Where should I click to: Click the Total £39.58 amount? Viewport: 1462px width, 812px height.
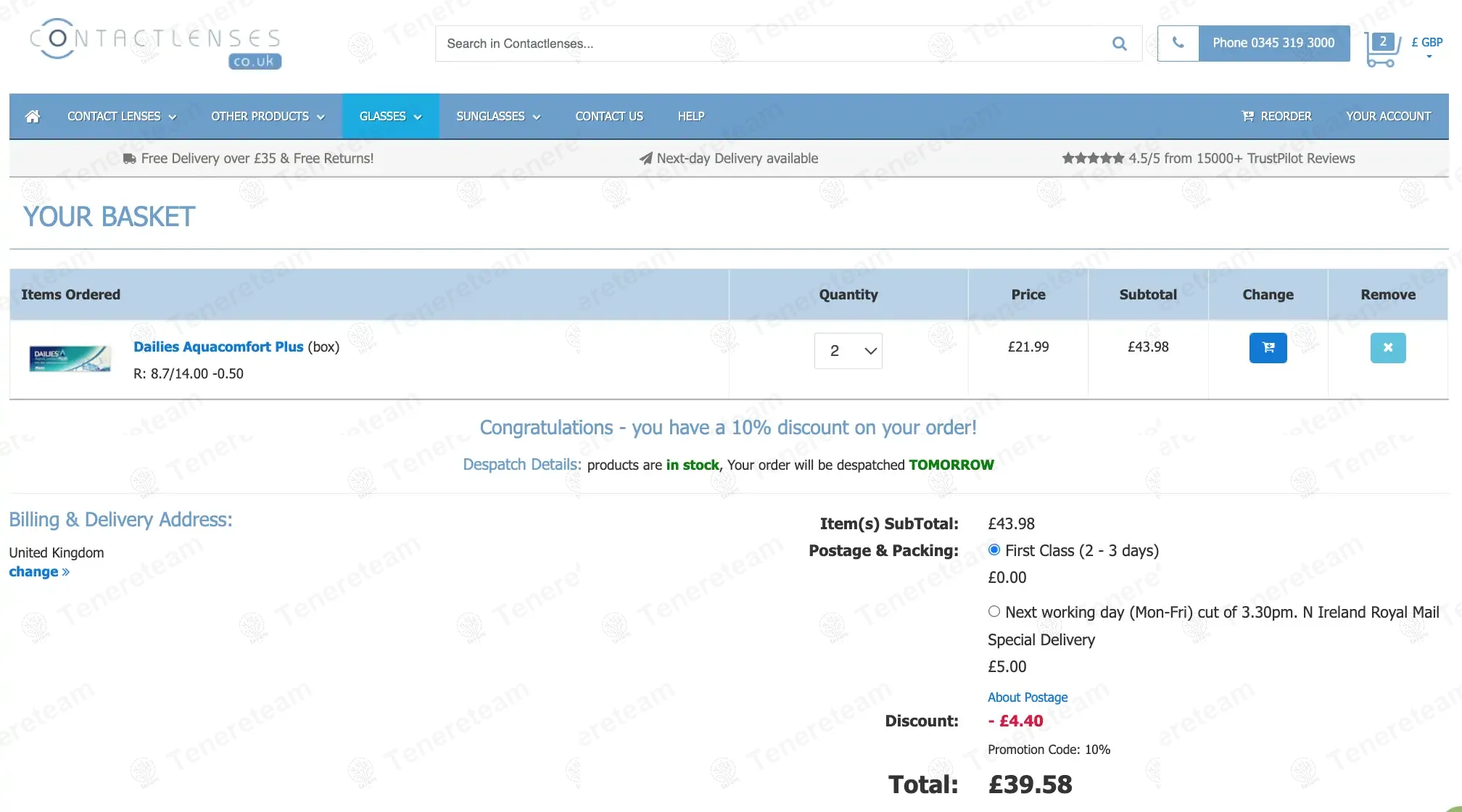point(1030,784)
